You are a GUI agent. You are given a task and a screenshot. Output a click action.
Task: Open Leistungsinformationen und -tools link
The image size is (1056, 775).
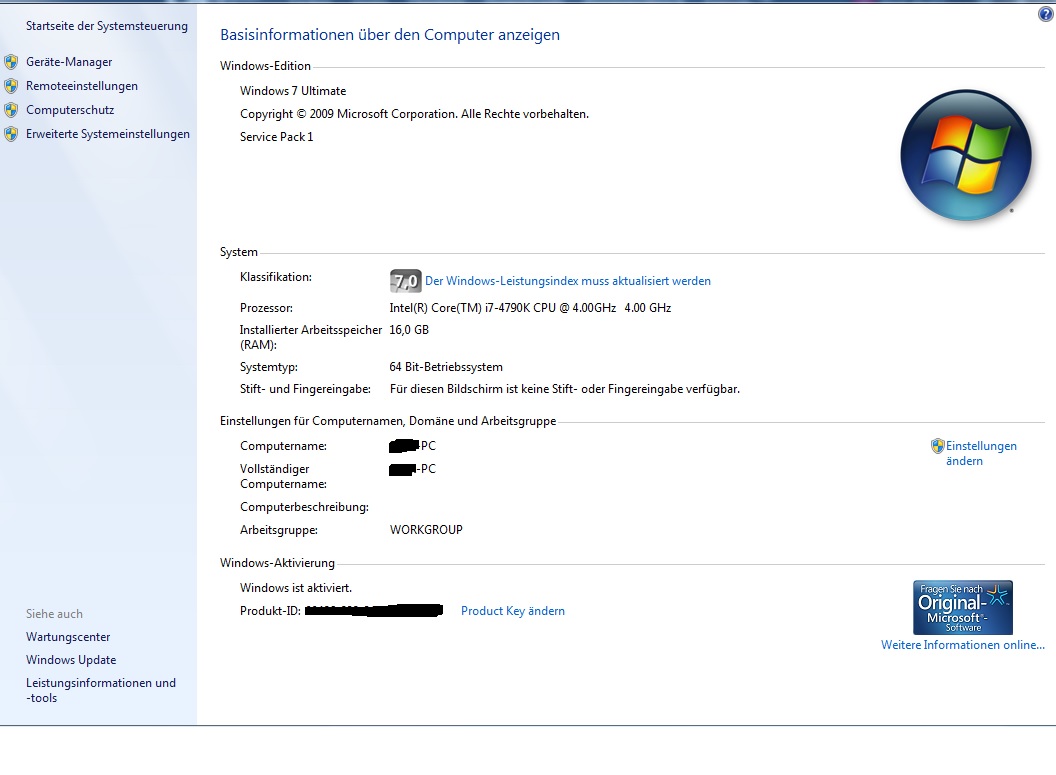click(x=101, y=690)
